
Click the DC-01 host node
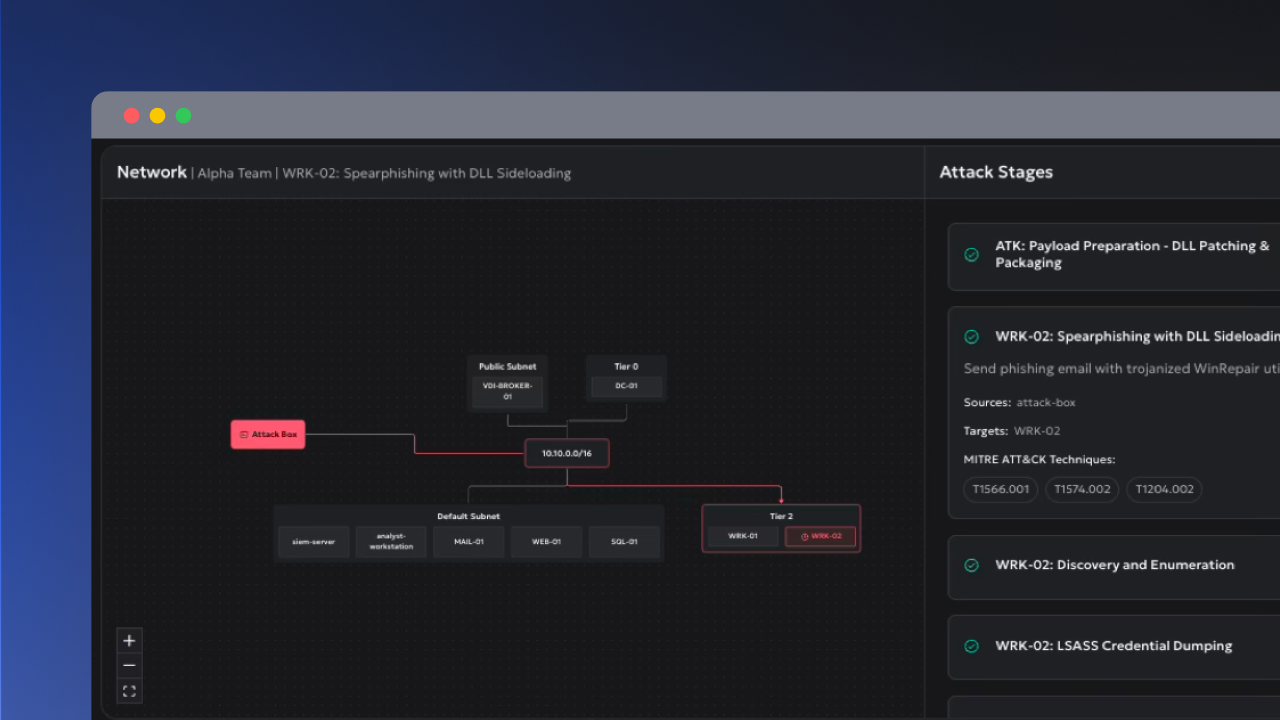[626, 386]
